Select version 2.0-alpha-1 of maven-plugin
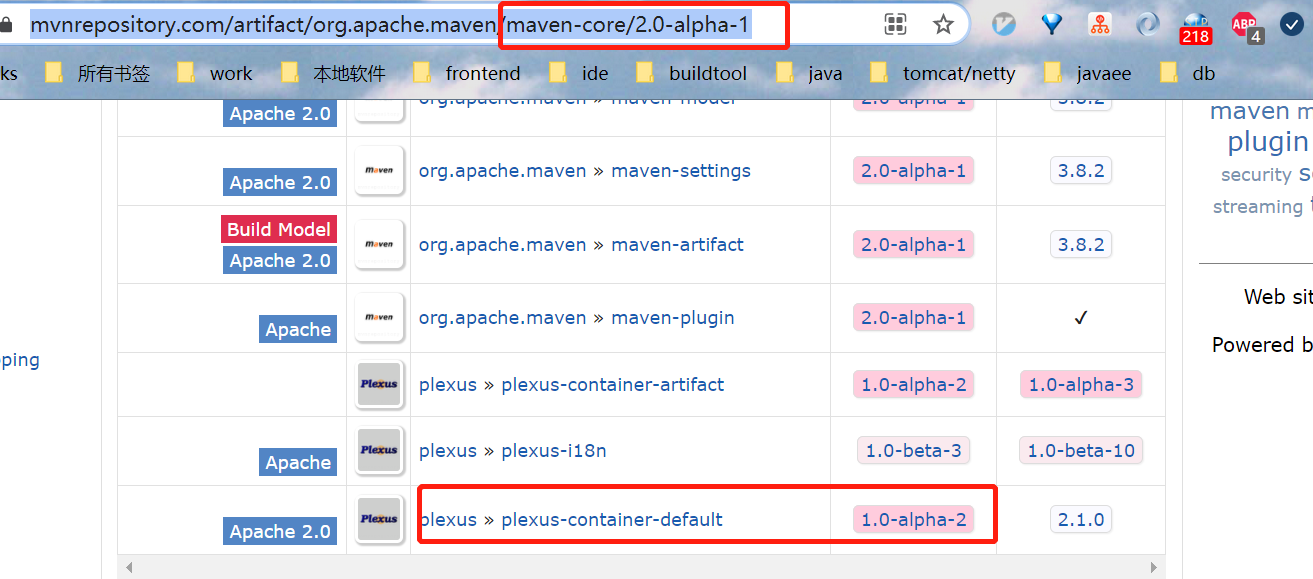 913,318
